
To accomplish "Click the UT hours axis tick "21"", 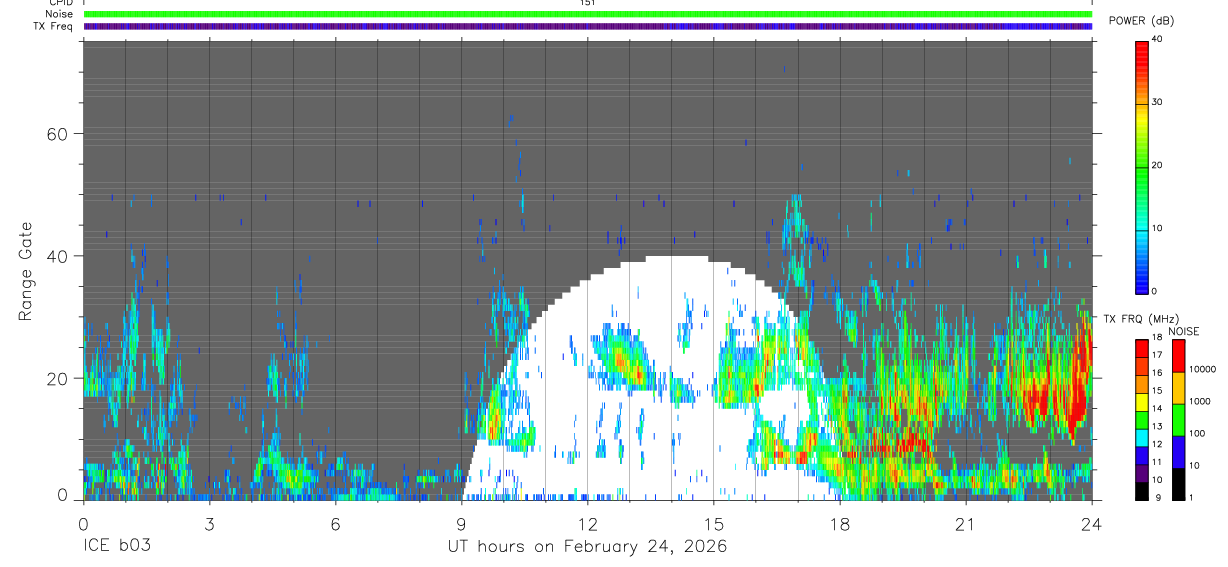I will 965,524.
